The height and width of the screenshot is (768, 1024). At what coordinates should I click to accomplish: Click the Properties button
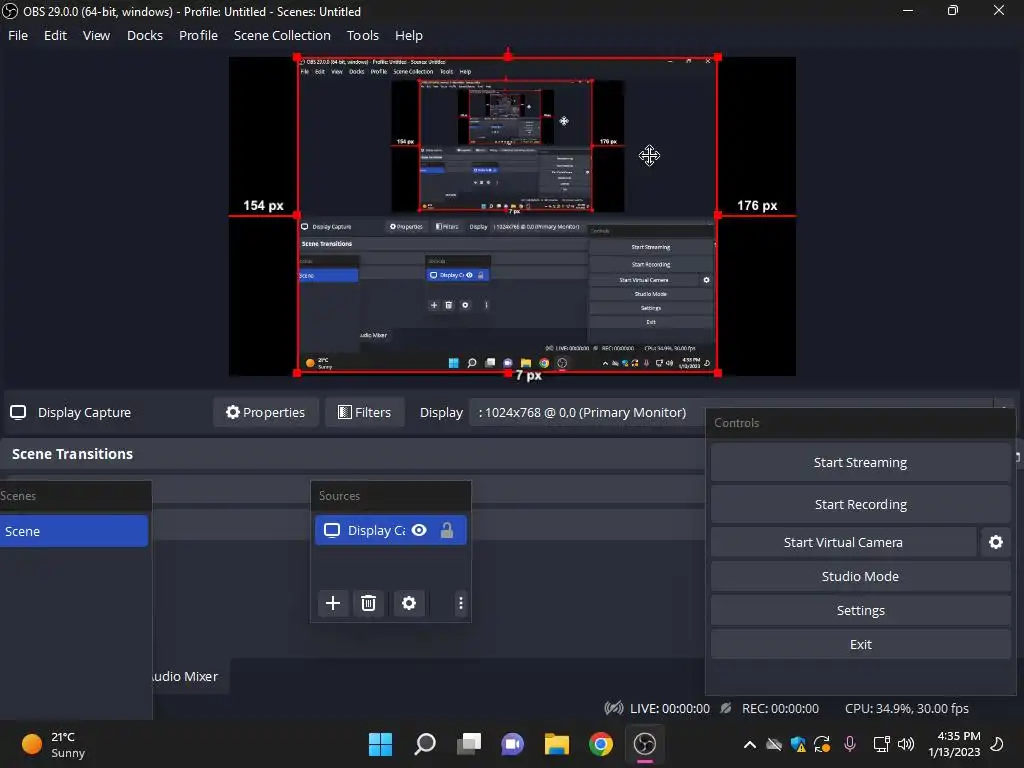click(x=265, y=412)
